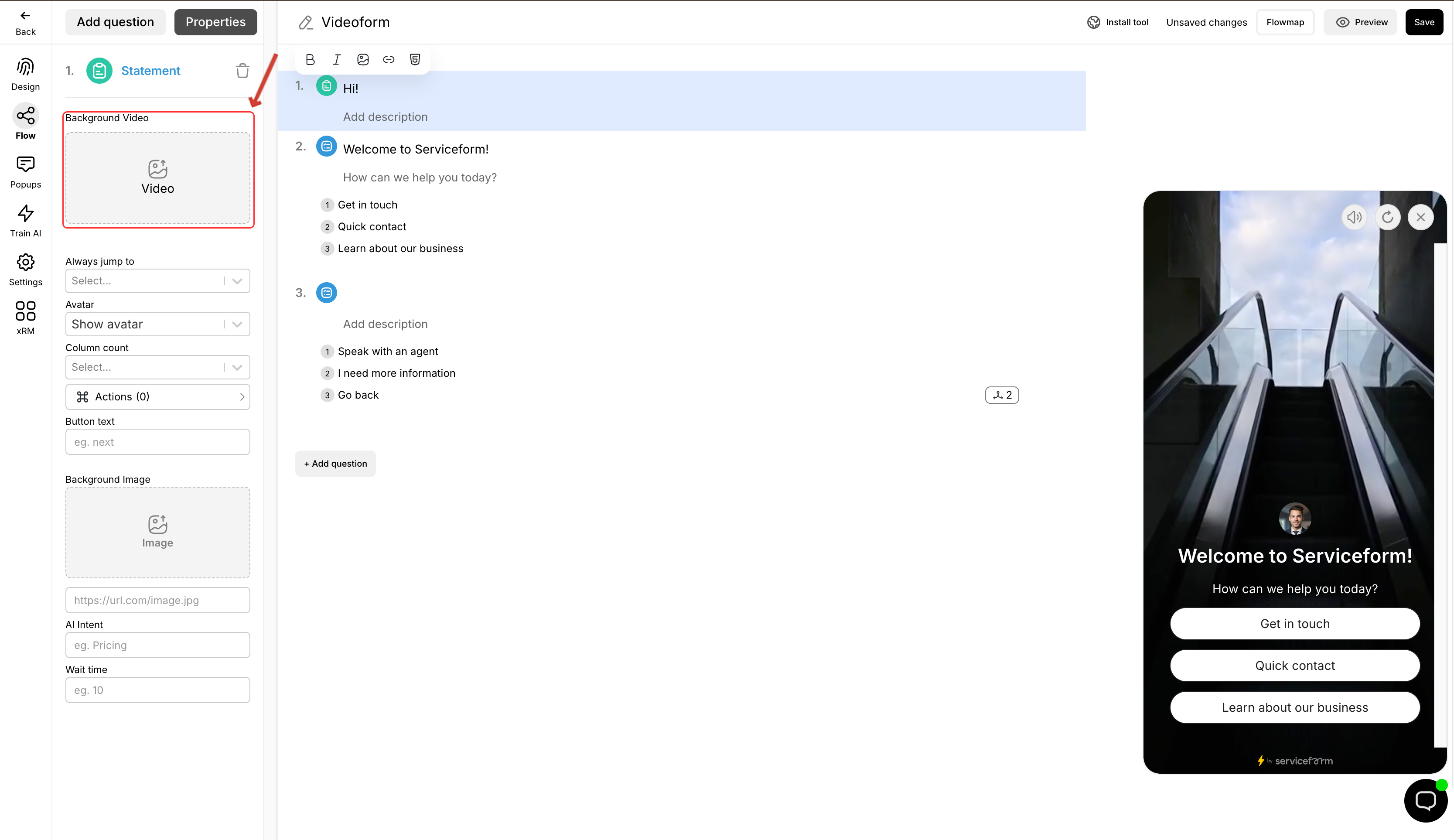Click the + Add question button

(336, 464)
